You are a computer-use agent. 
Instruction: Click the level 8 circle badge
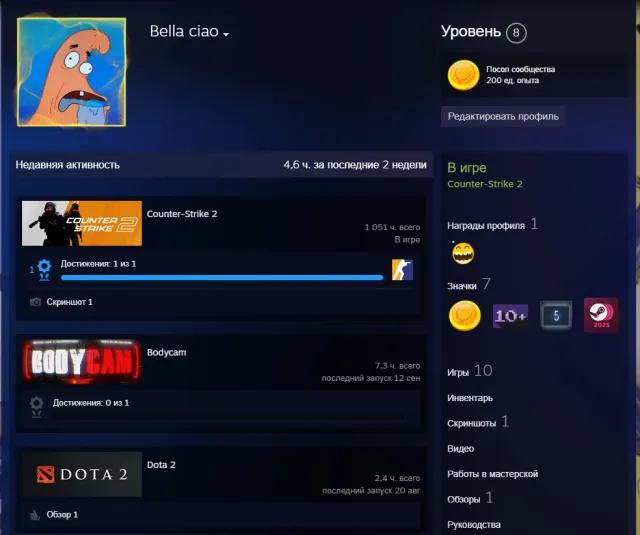(x=516, y=33)
